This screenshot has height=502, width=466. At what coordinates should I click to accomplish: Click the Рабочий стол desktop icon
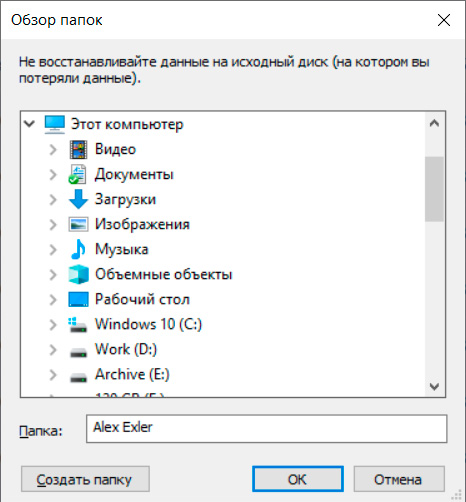[x=78, y=299]
